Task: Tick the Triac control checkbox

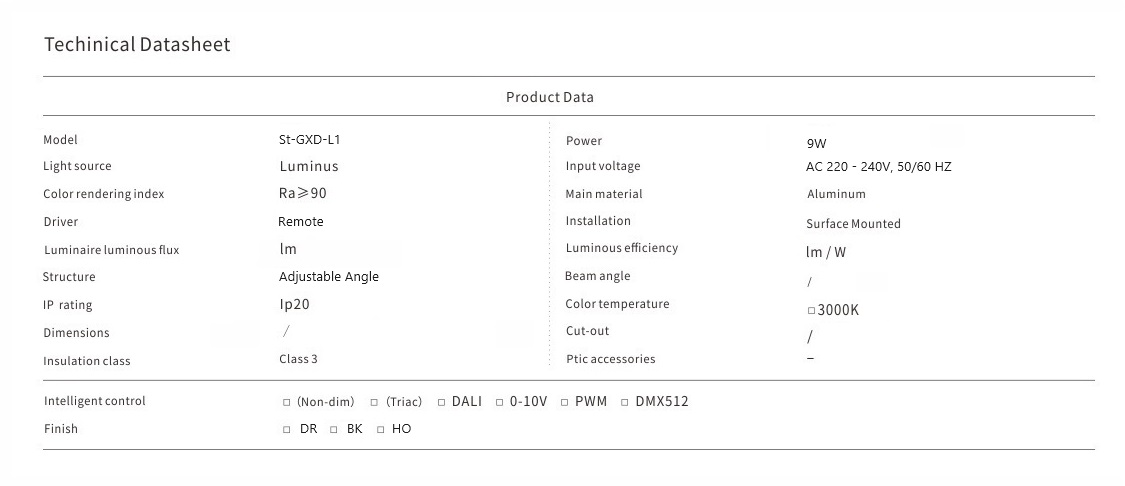Action: 374,403
